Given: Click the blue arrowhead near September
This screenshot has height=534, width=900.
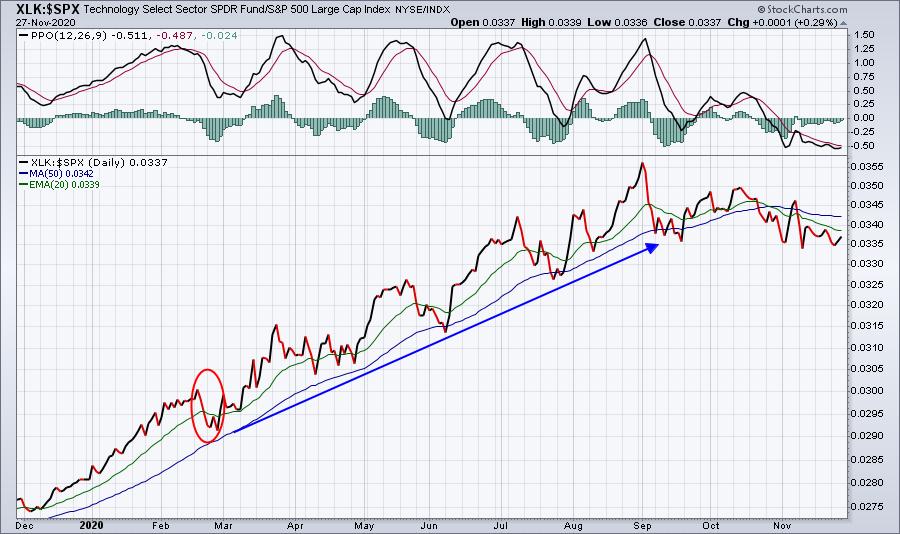Looking at the screenshot, I should [x=651, y=246].
